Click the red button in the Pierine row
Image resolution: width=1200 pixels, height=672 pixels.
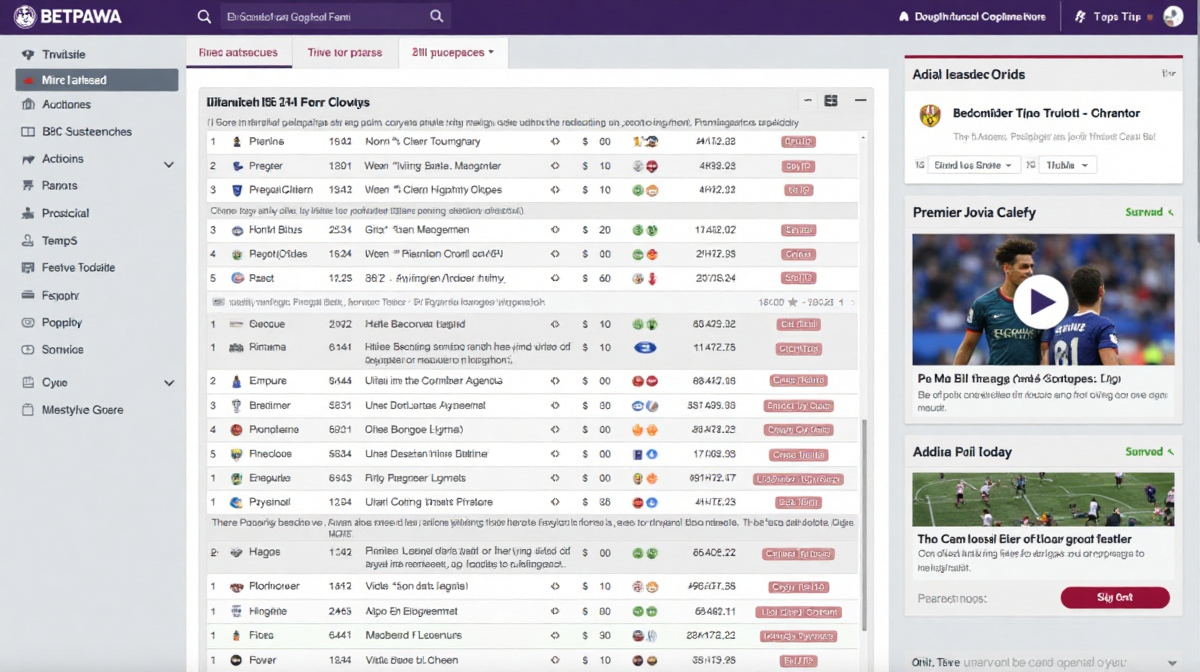pyautogui.click(x=798, y=142)
